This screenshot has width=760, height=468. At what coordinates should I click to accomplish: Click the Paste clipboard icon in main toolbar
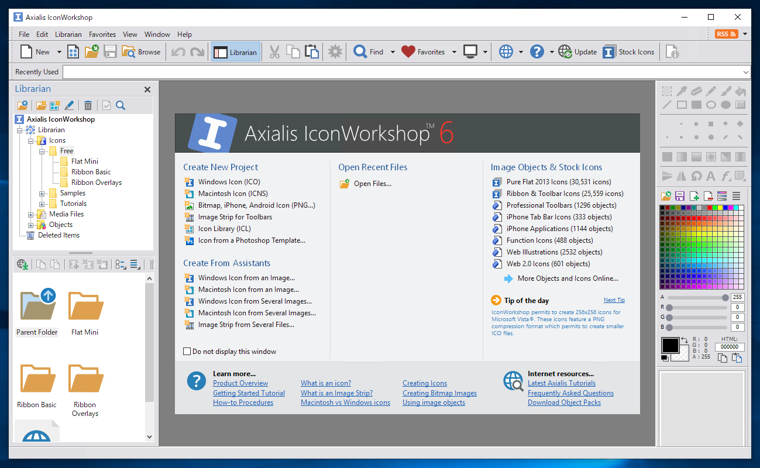point(312,52)
